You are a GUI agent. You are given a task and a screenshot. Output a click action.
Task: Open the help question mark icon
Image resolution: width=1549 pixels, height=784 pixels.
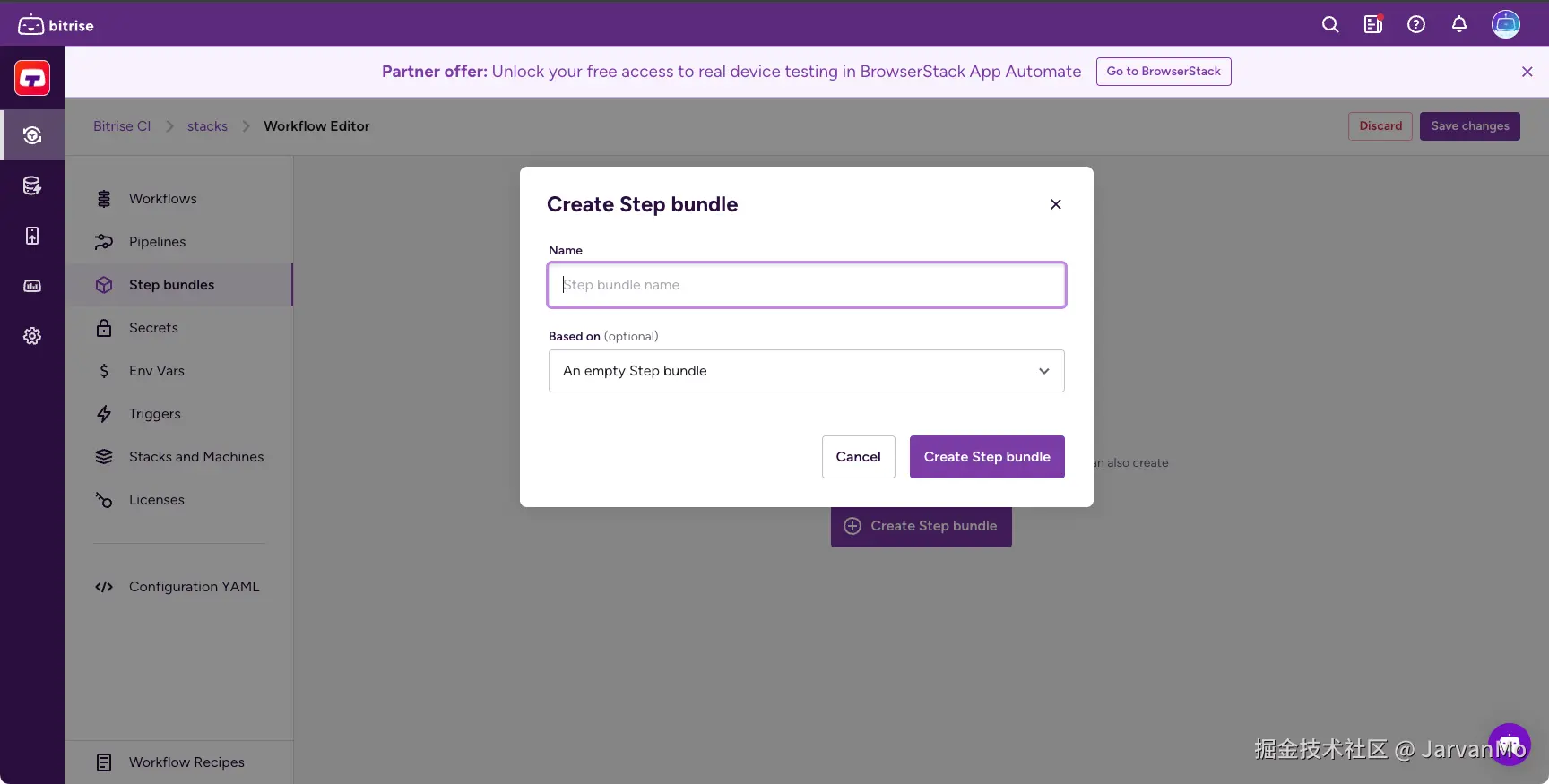[1416, 25]
